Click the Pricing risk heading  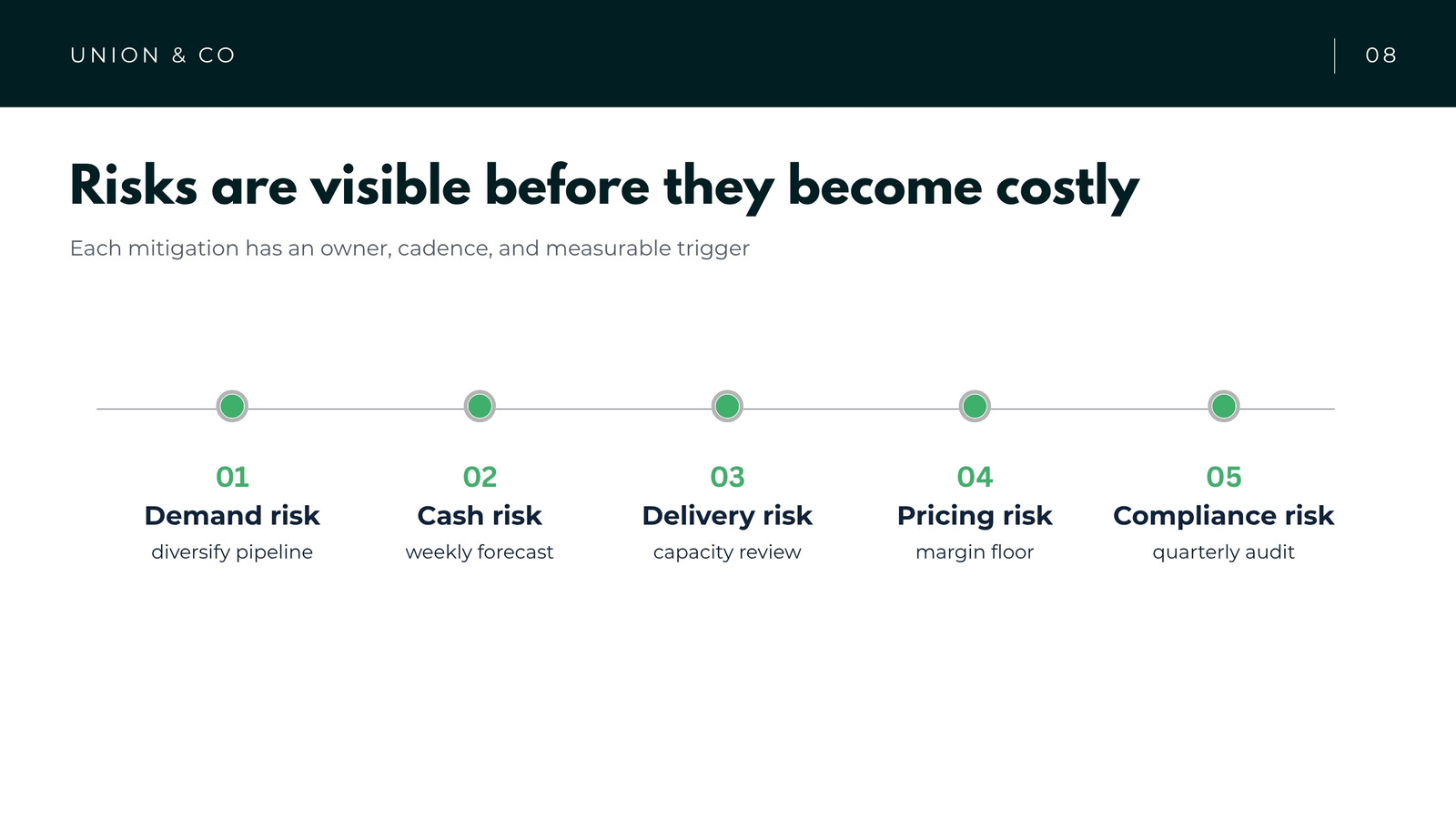coord(975,516)
